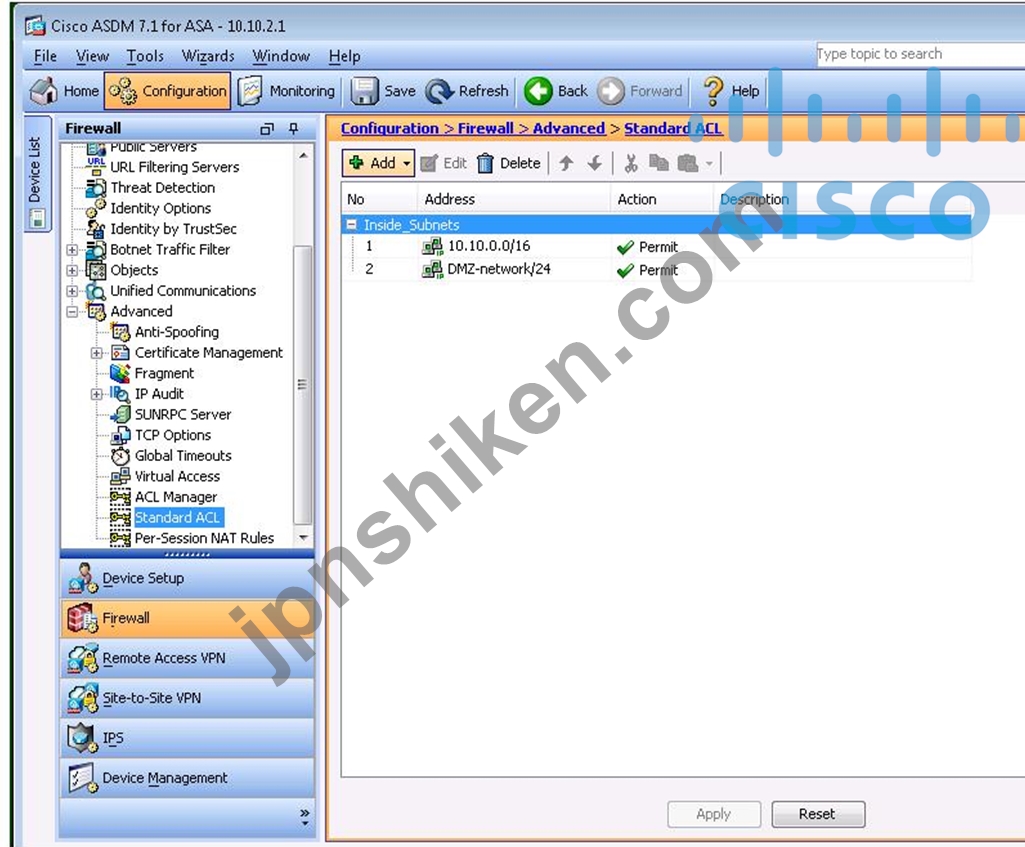Open the Device Management section
The height and width of the screenshot is (847, 1025).
[x=187, y=778]
